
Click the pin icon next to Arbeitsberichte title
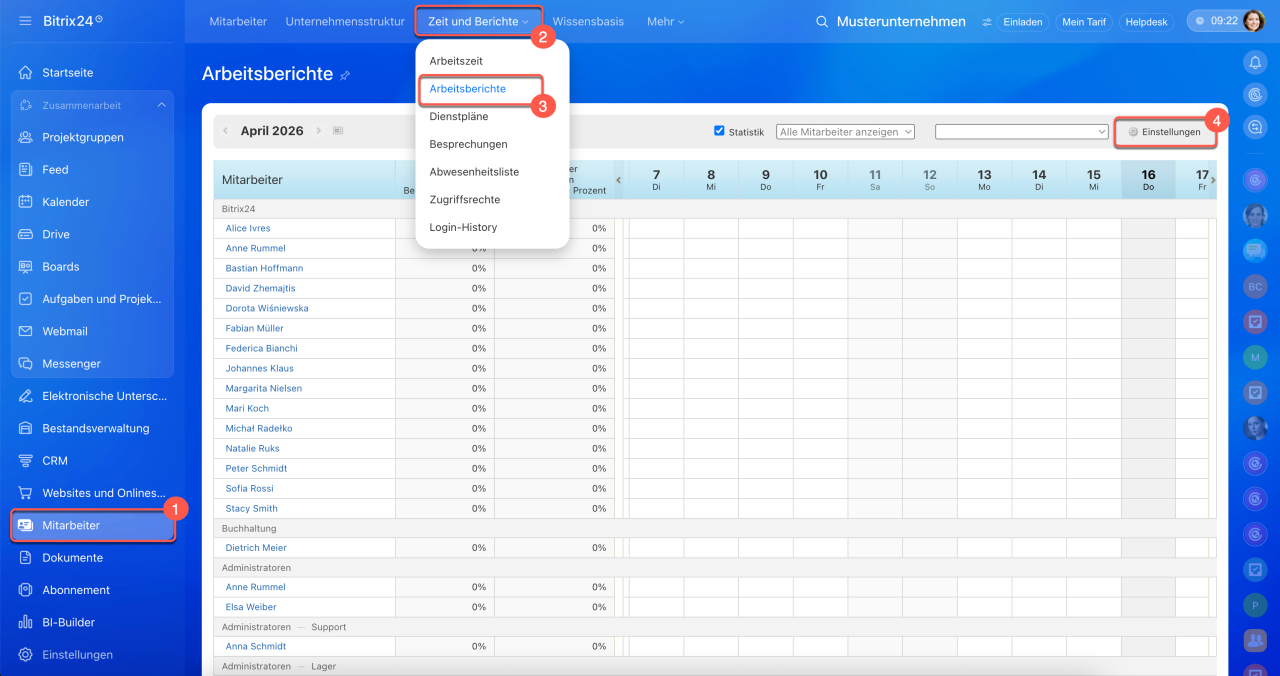[x=346, y=75]
